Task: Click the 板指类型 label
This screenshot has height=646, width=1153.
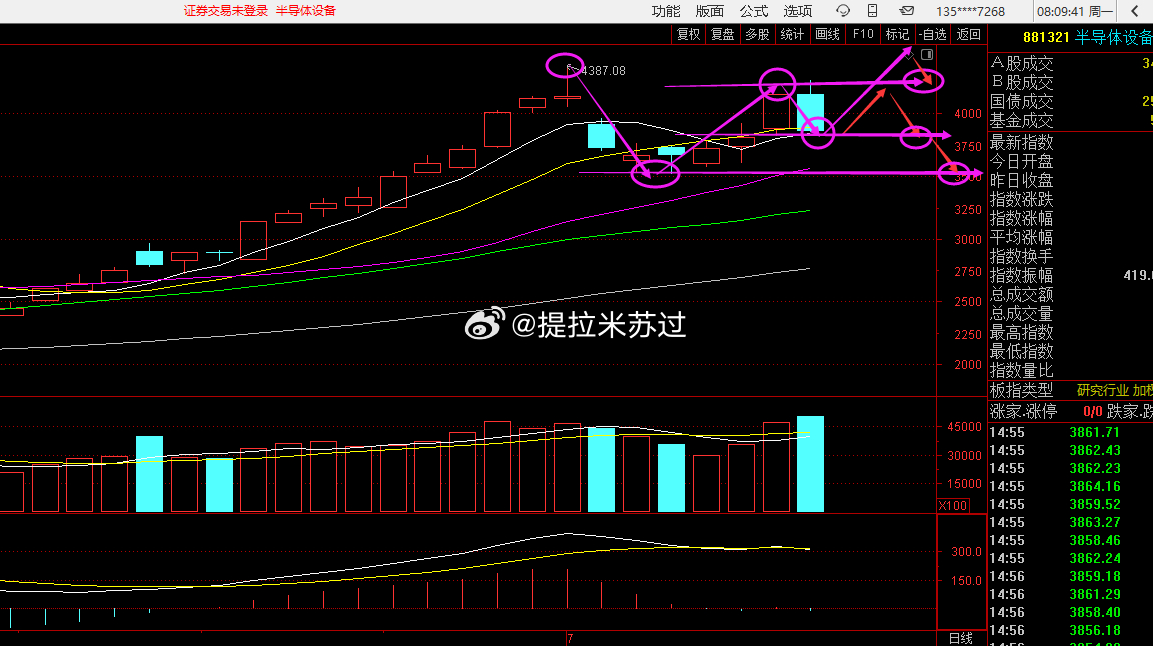Action: [x=1021, y=390]
